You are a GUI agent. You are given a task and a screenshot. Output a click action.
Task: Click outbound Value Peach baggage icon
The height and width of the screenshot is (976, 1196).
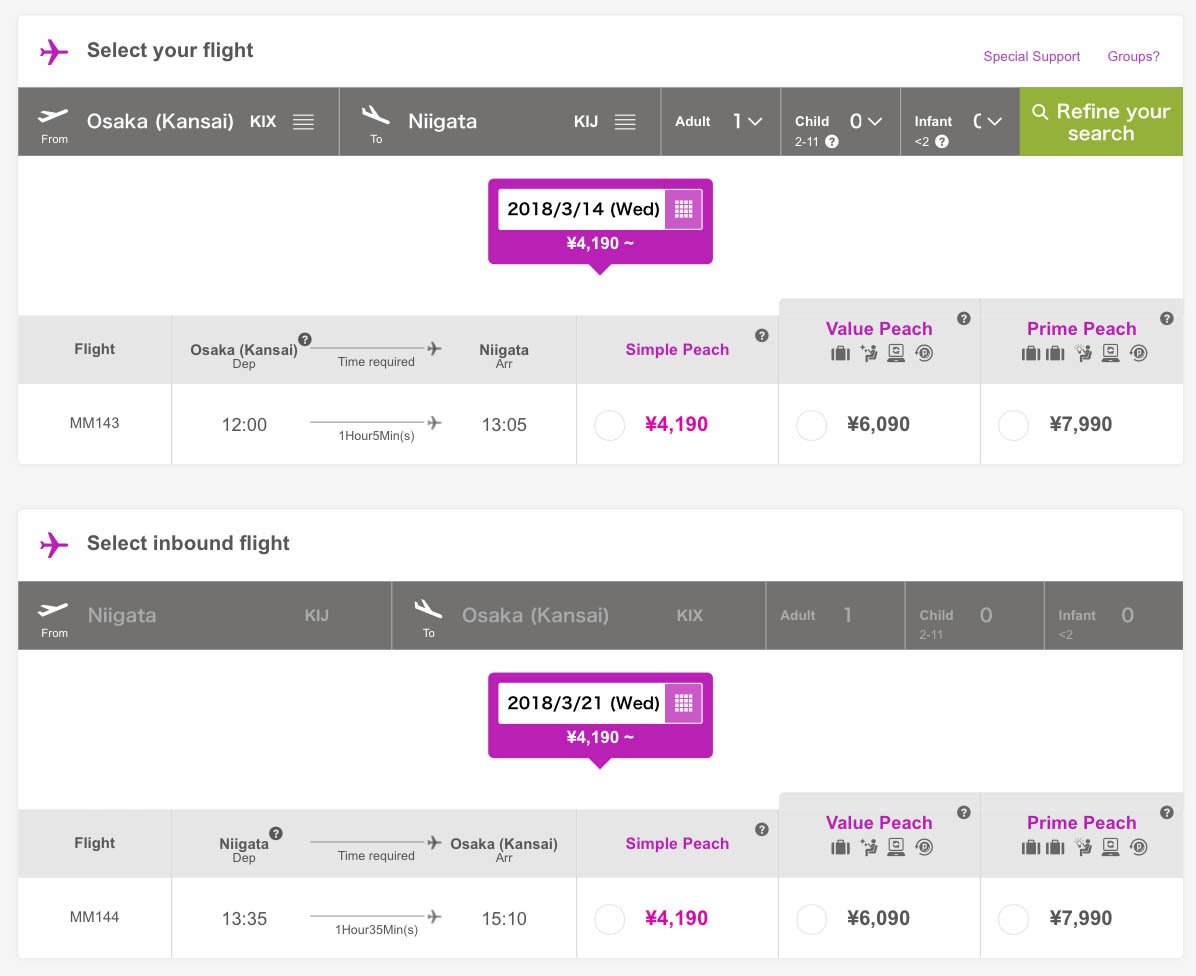click(841, 353)
